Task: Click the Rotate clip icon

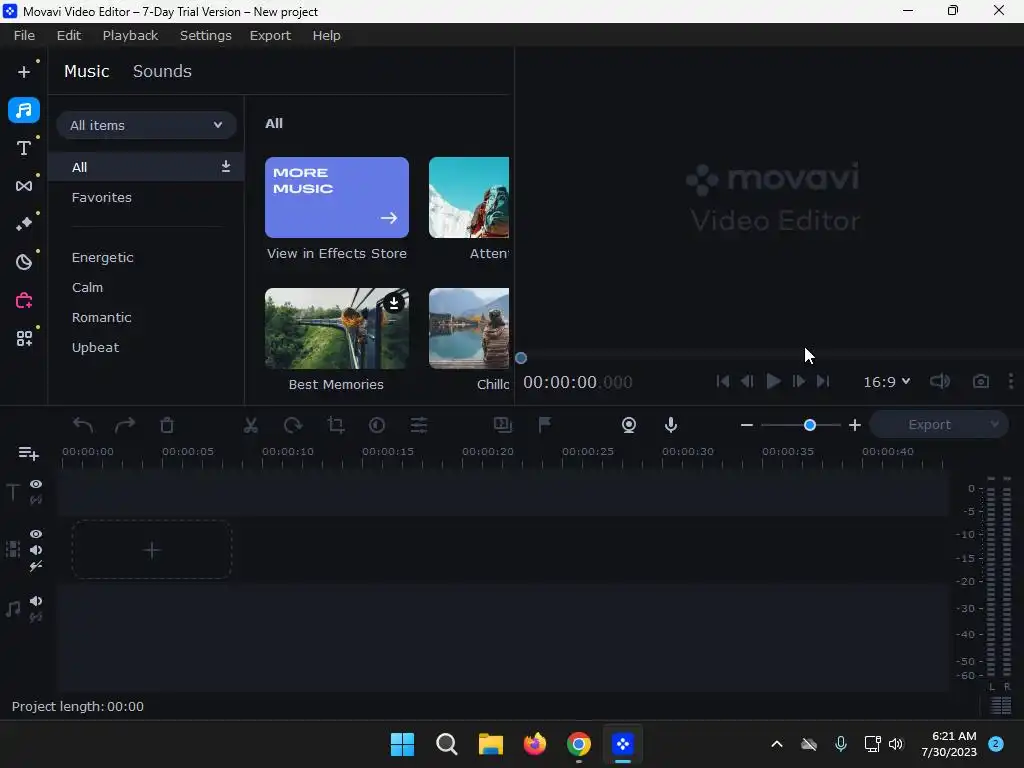Action: tap(293, 425)
